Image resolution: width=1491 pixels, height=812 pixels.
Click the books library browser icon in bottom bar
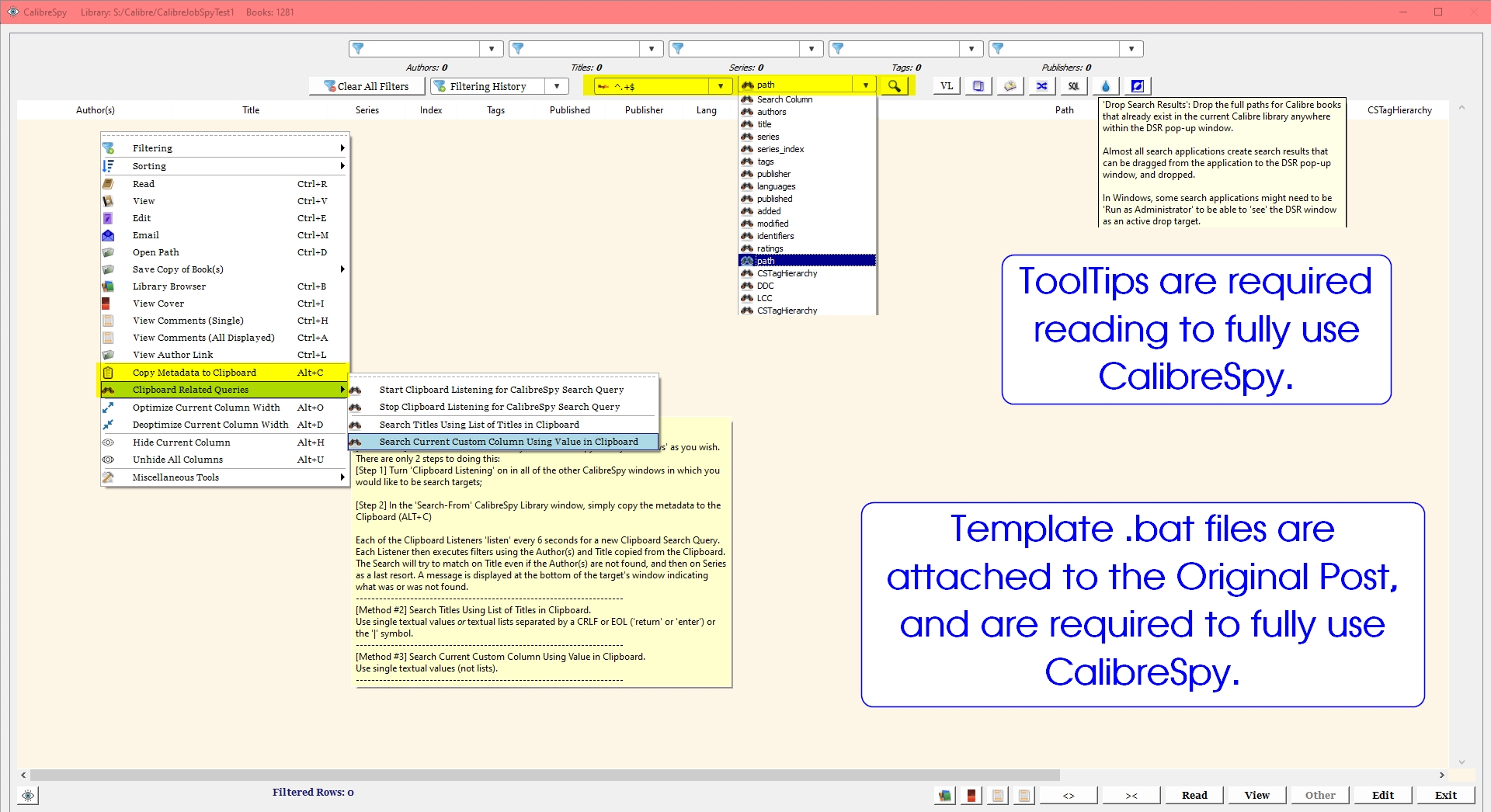[x=945, y=795]
